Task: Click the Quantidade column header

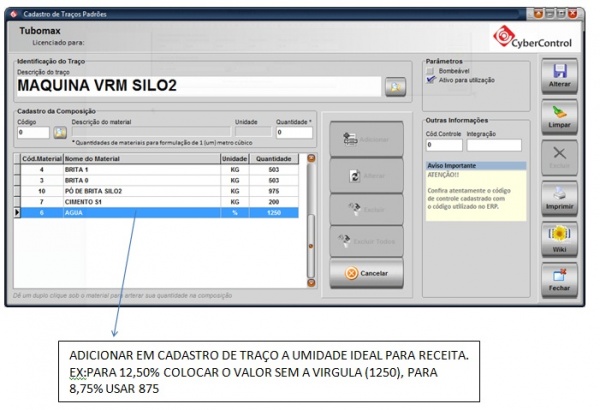Action: pyautogui.click(x=273, y=159)
